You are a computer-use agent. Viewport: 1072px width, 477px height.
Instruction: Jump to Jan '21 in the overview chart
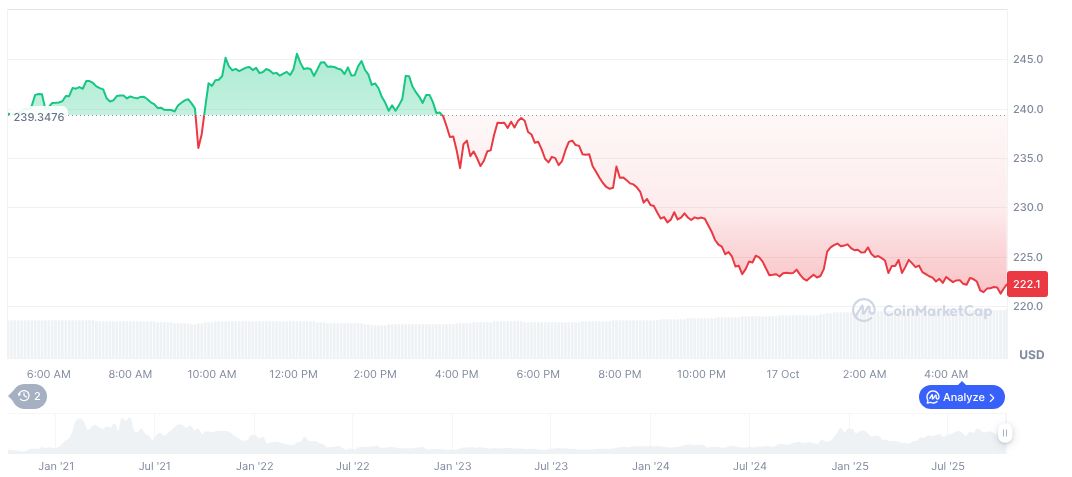pyautogui.click(x=56, y=466)
